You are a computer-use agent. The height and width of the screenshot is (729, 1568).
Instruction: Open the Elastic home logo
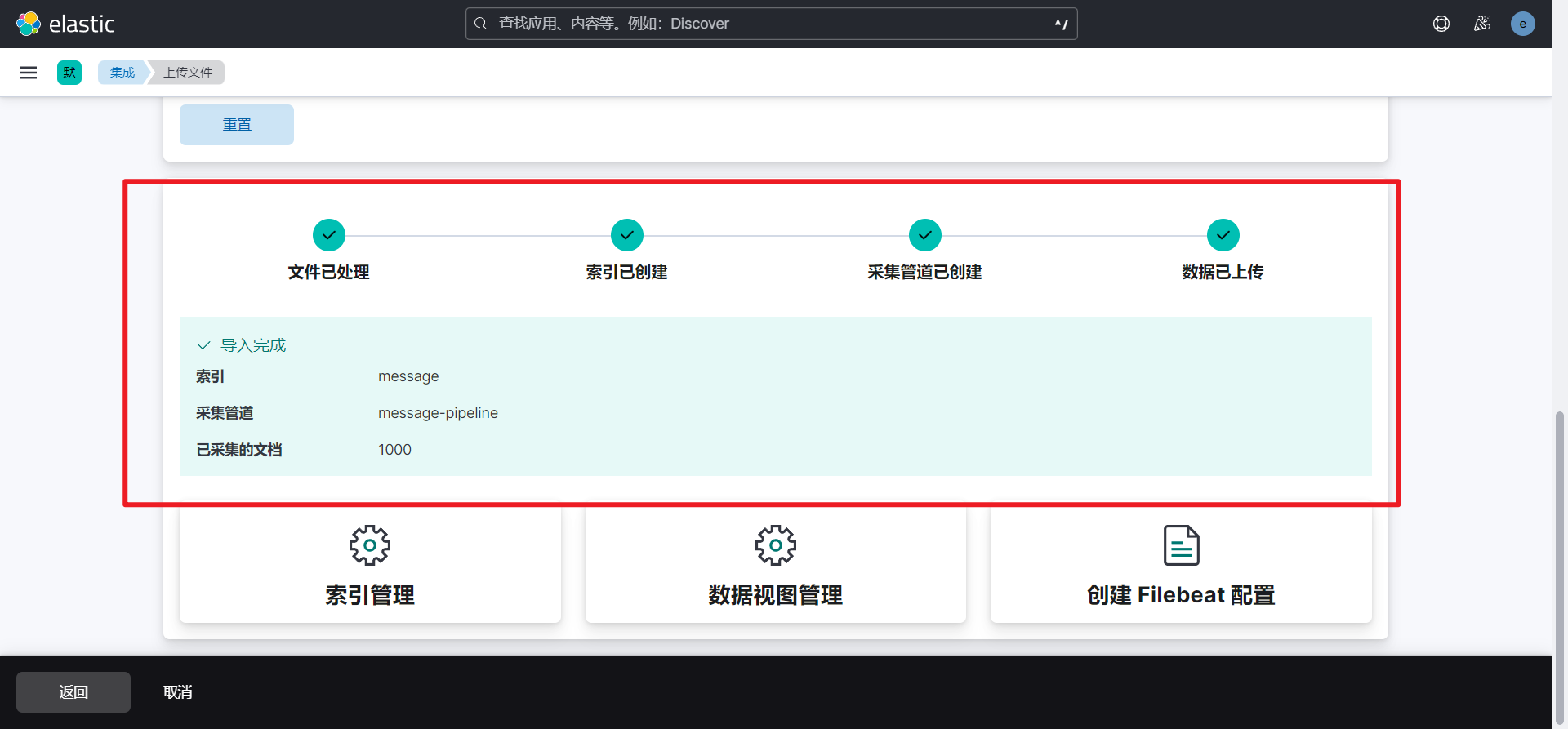pyautogui.click(x=65, y=24)
